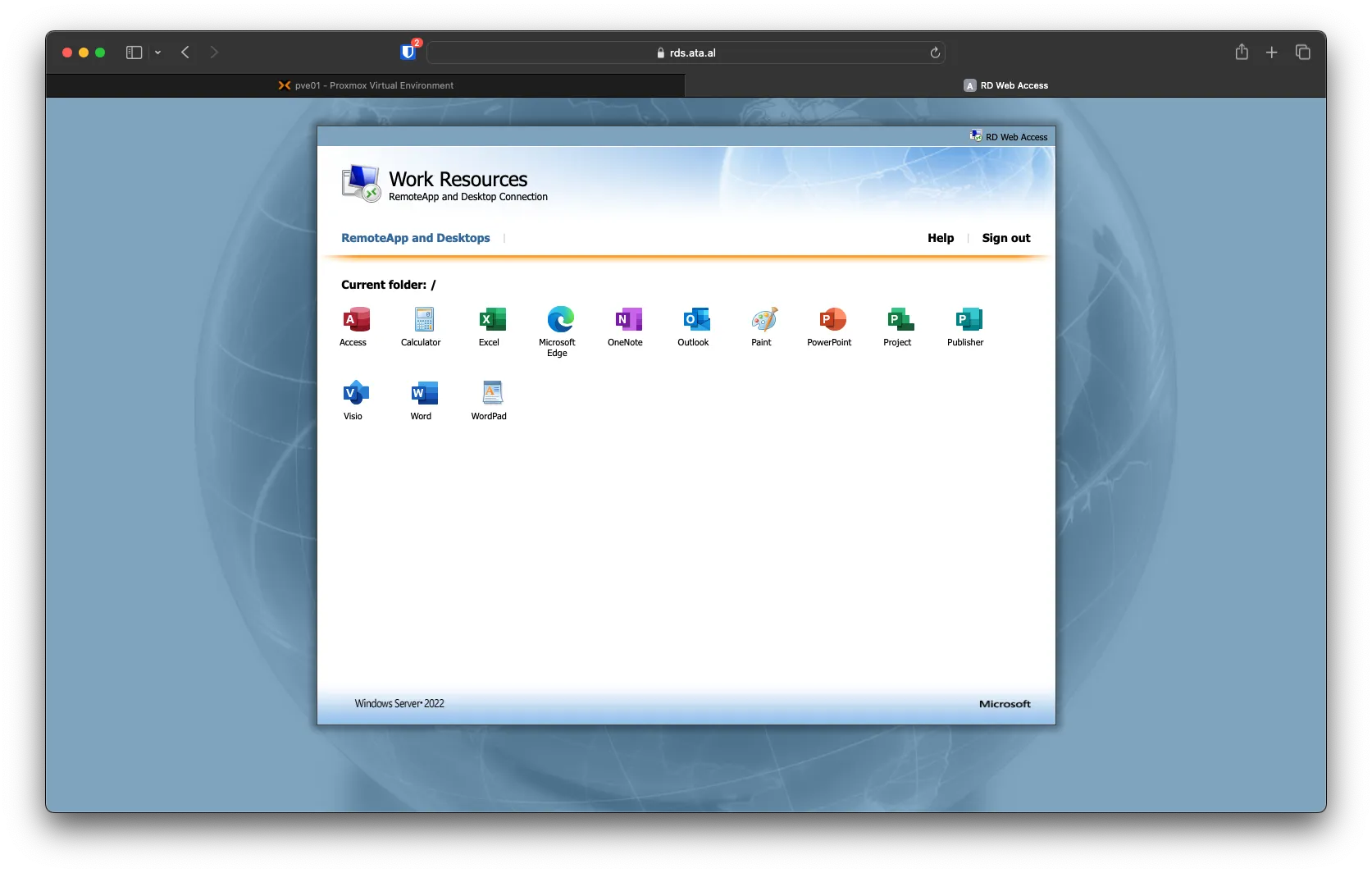The height and width of the screenshot is (873, 1372).
Task: Click 'RemoteApp and Desktop Connection' subtitle
Action: pos(468,197)
